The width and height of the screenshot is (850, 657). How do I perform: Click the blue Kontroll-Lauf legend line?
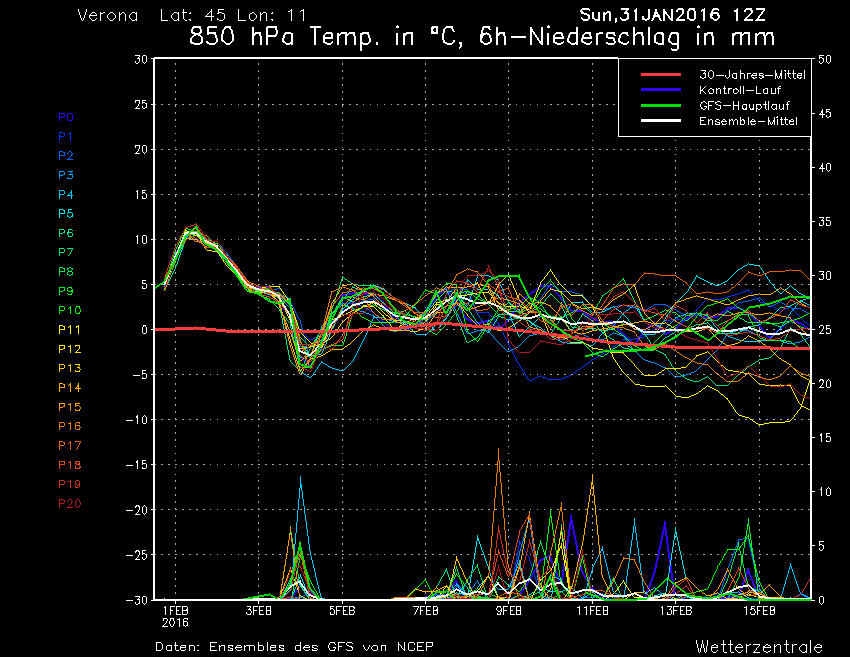click(660, 90)
